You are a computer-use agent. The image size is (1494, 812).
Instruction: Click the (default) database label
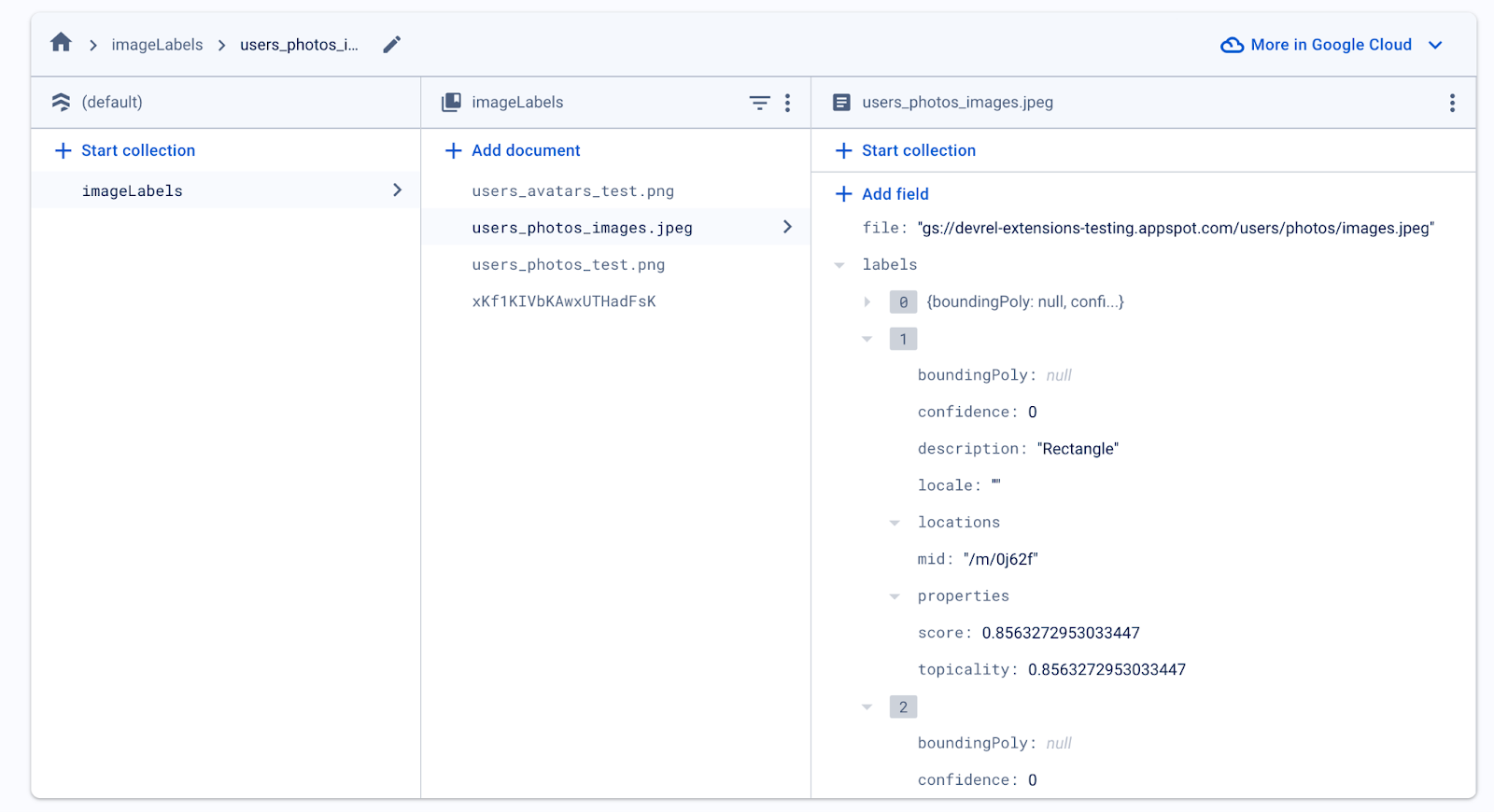(112, 102)
